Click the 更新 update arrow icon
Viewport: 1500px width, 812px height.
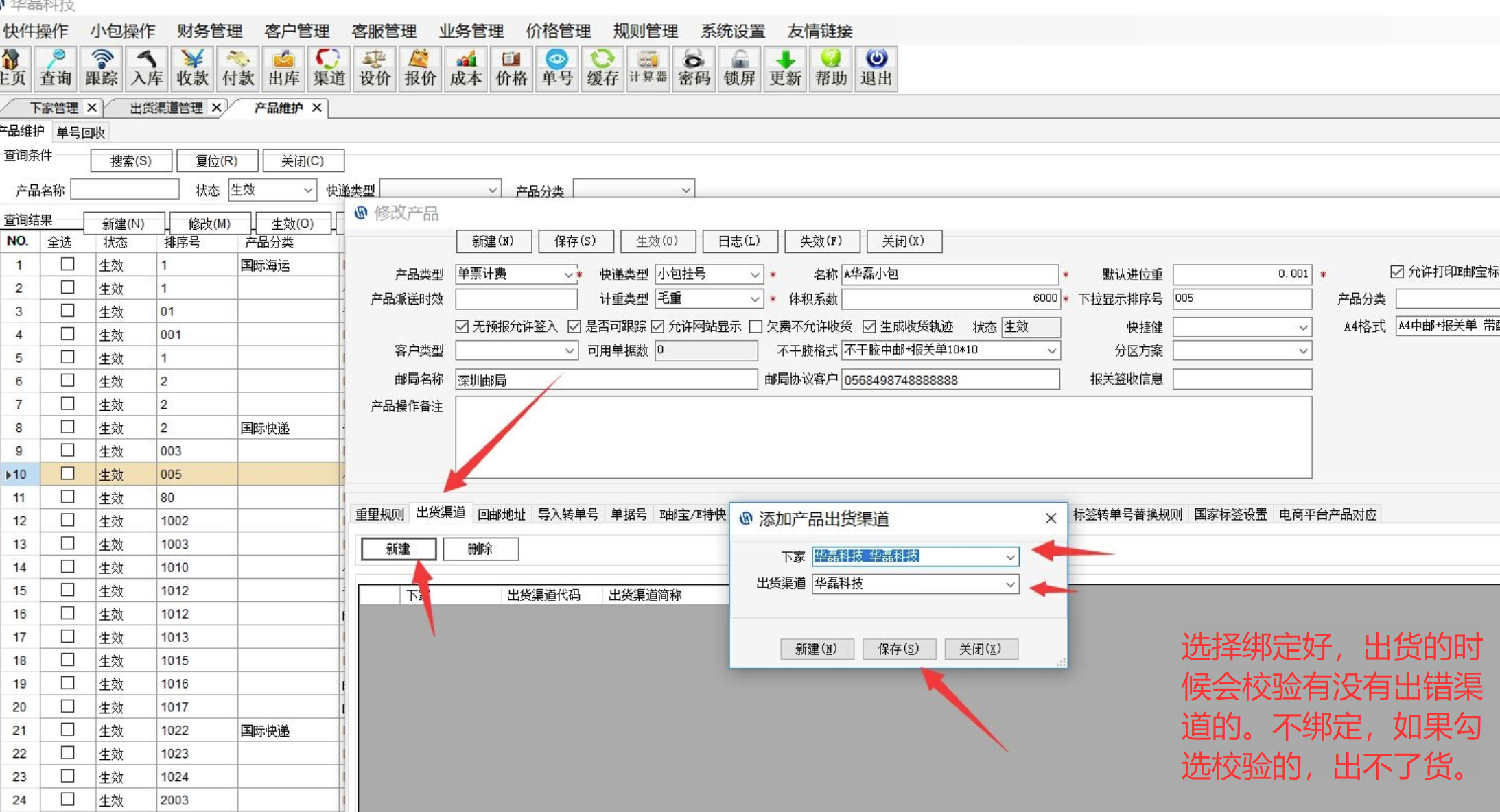tap(785, 68)
